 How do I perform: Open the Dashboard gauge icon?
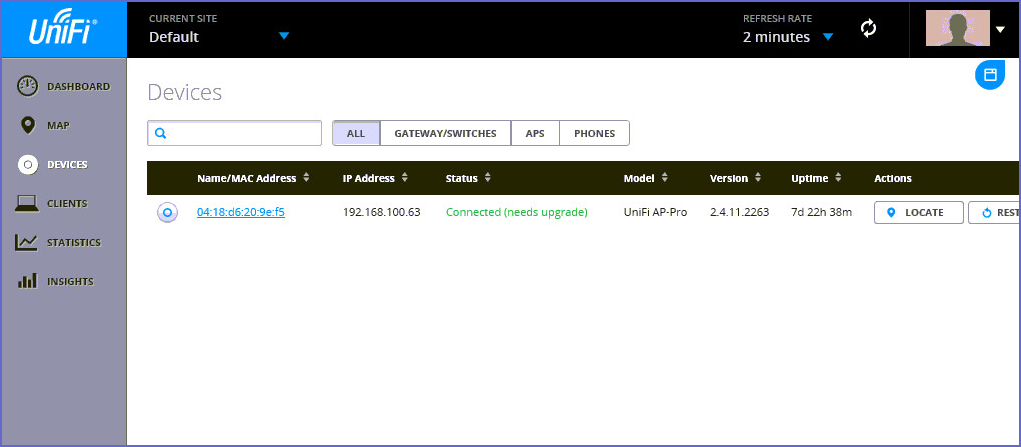tap(27, 87)
